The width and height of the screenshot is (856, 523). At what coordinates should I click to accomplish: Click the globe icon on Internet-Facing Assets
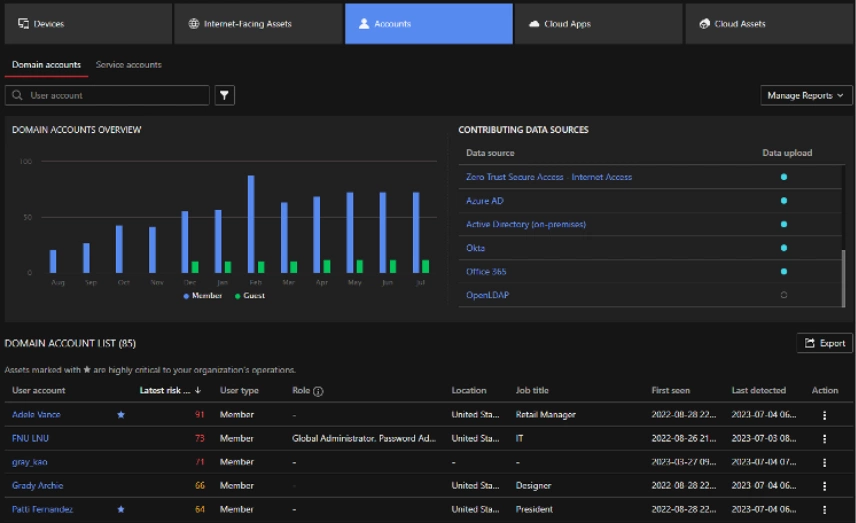(193, 23)
